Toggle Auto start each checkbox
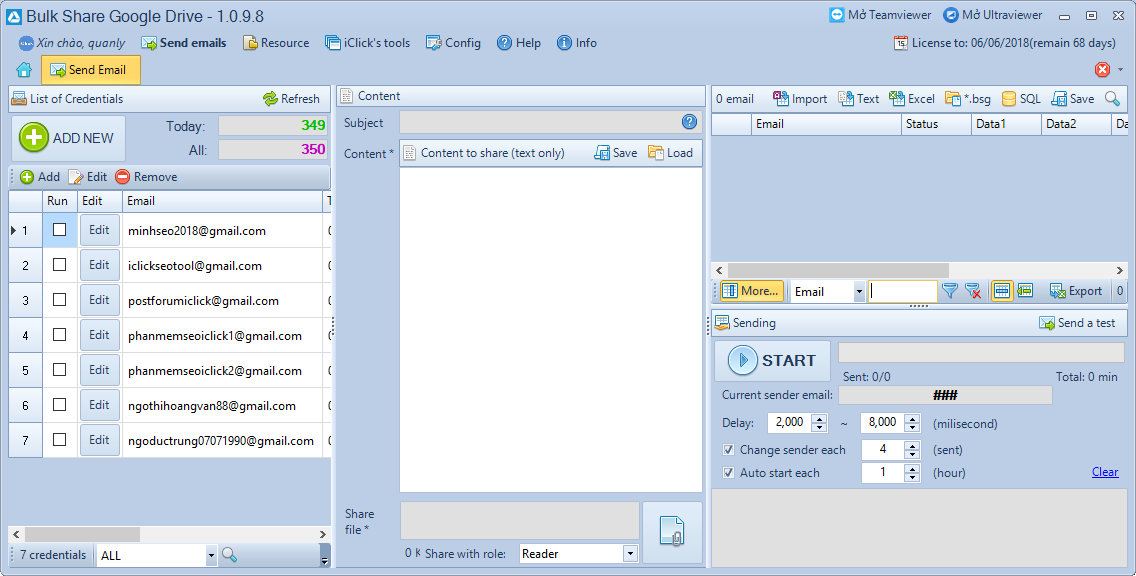The height and width of the screenshot is (576, 1136). (x=728, y=473)
